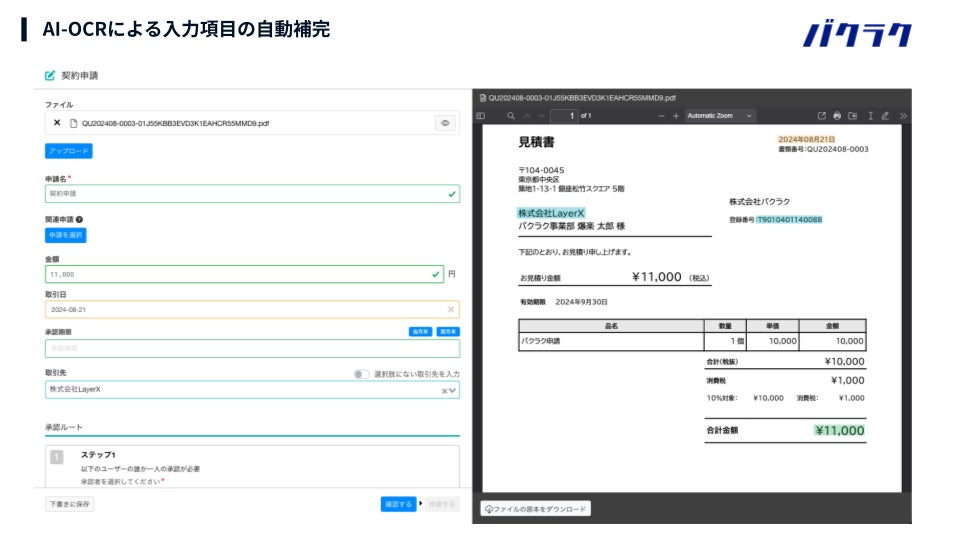Print the PDF document
This screenshot has height=540, width=960.
coord(837,116)
